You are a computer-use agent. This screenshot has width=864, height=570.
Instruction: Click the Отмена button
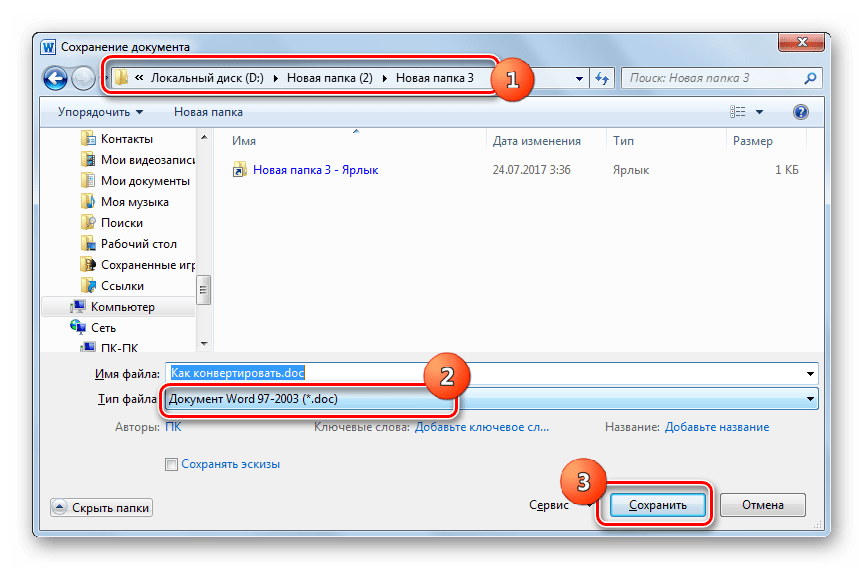[763, 504]
